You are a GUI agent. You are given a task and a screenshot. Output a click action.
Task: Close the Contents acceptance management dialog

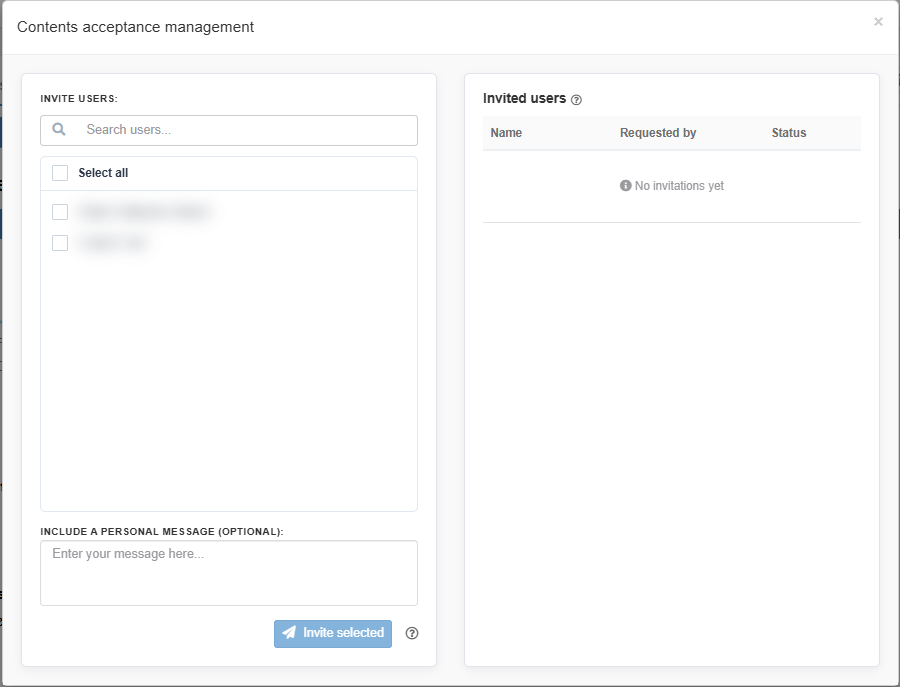pyautogui.click(x=878, y=22)
